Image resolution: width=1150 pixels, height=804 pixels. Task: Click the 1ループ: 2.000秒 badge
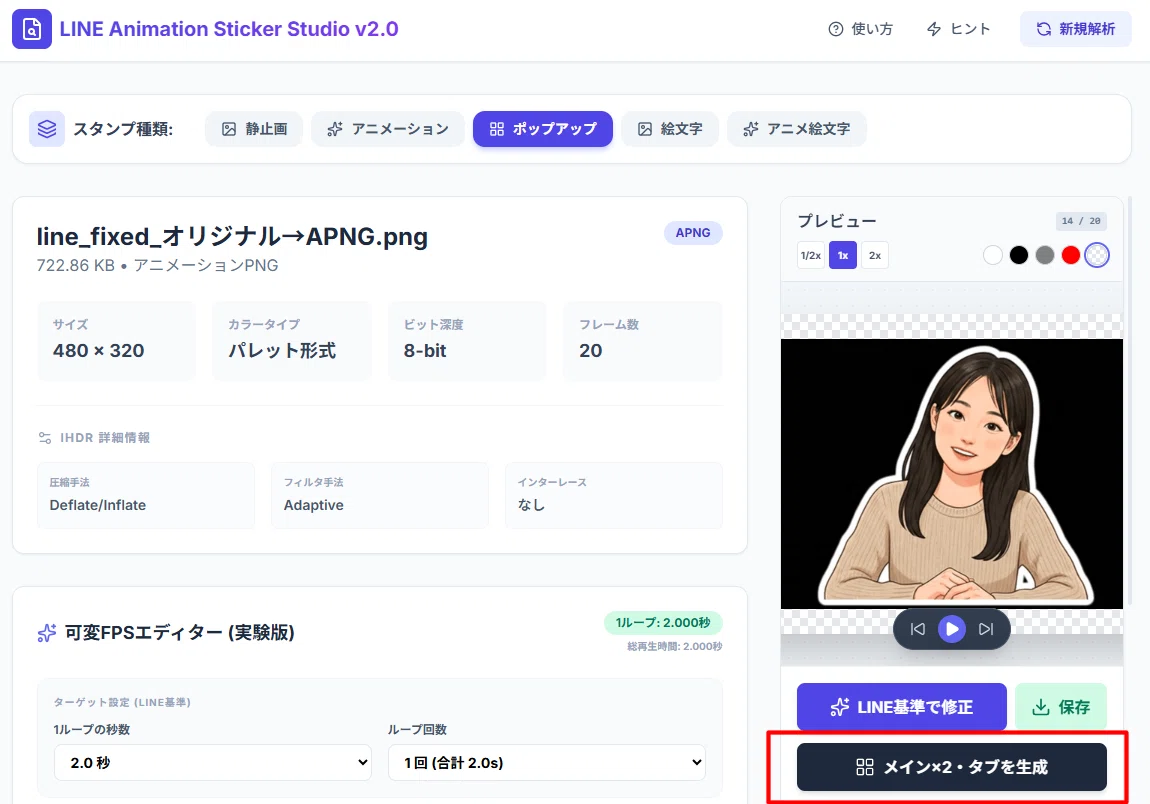(x=663, y=623)
